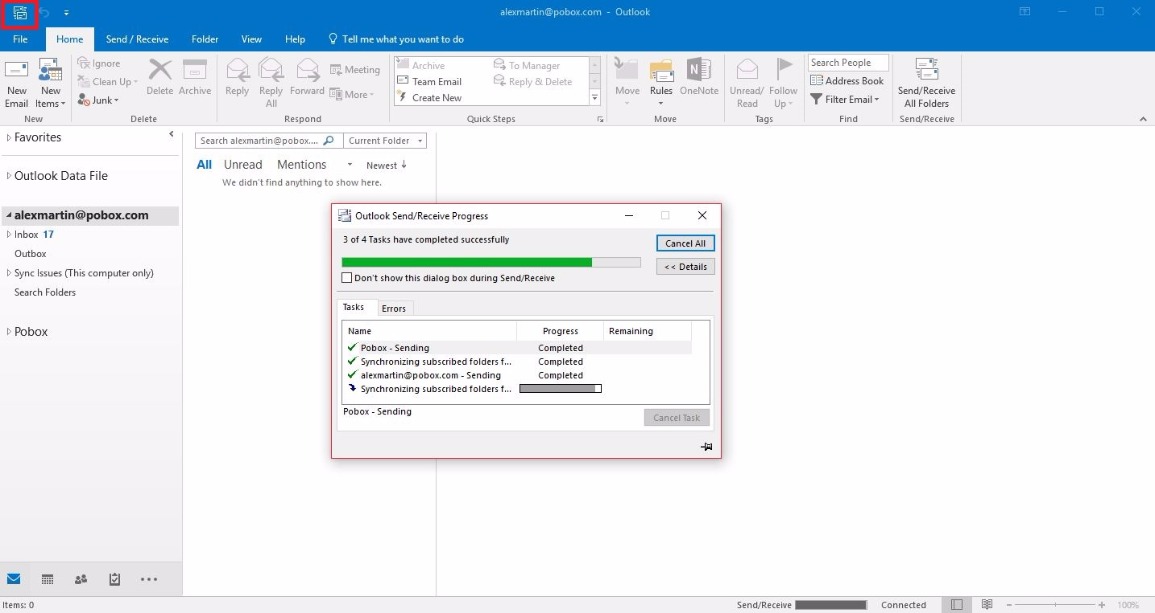Open Customize Quick Access Toolbar dropdown
The image size is (1155, 613).
coord(66,13)
